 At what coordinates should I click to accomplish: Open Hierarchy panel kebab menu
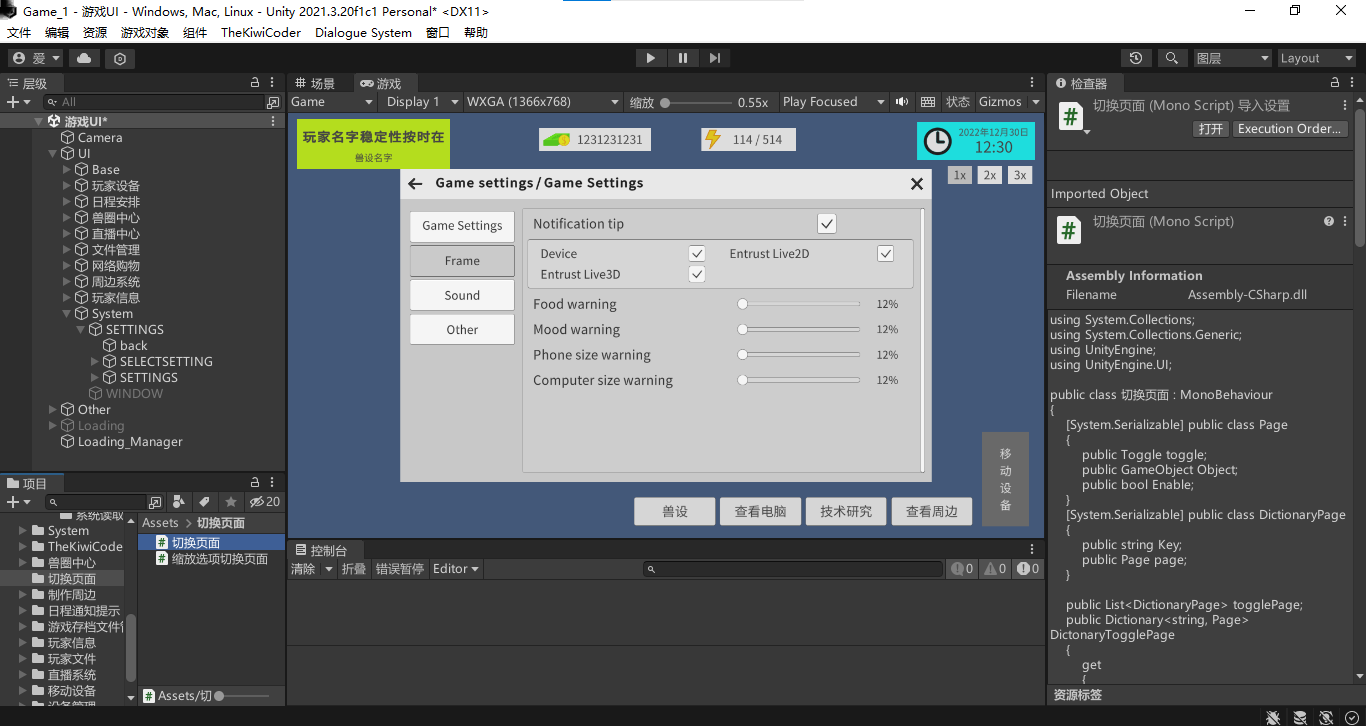click(273, 83)
